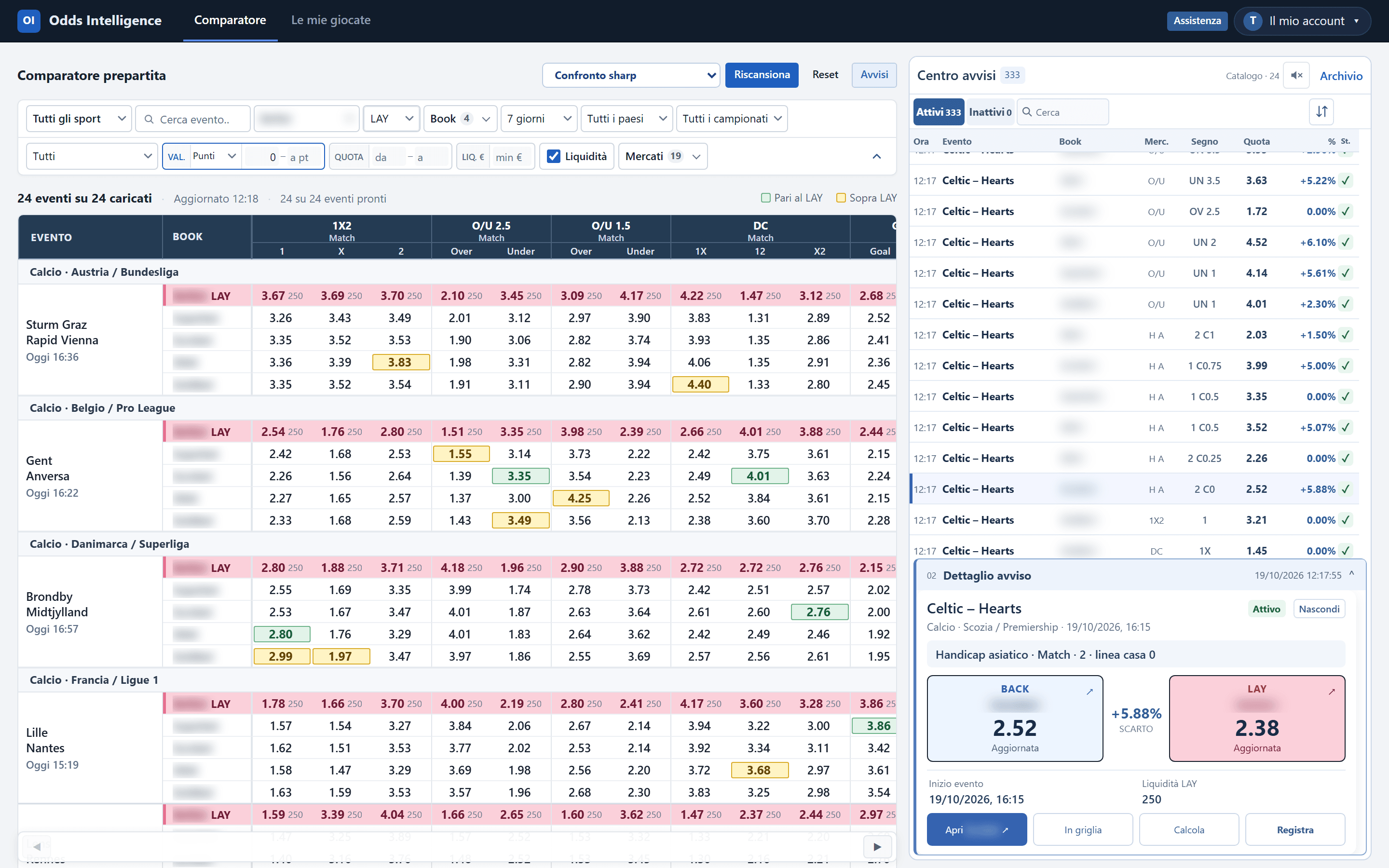Click status checkmark for 2 C1 alert
This screenshot has width=1389, height=868.
1346,335
